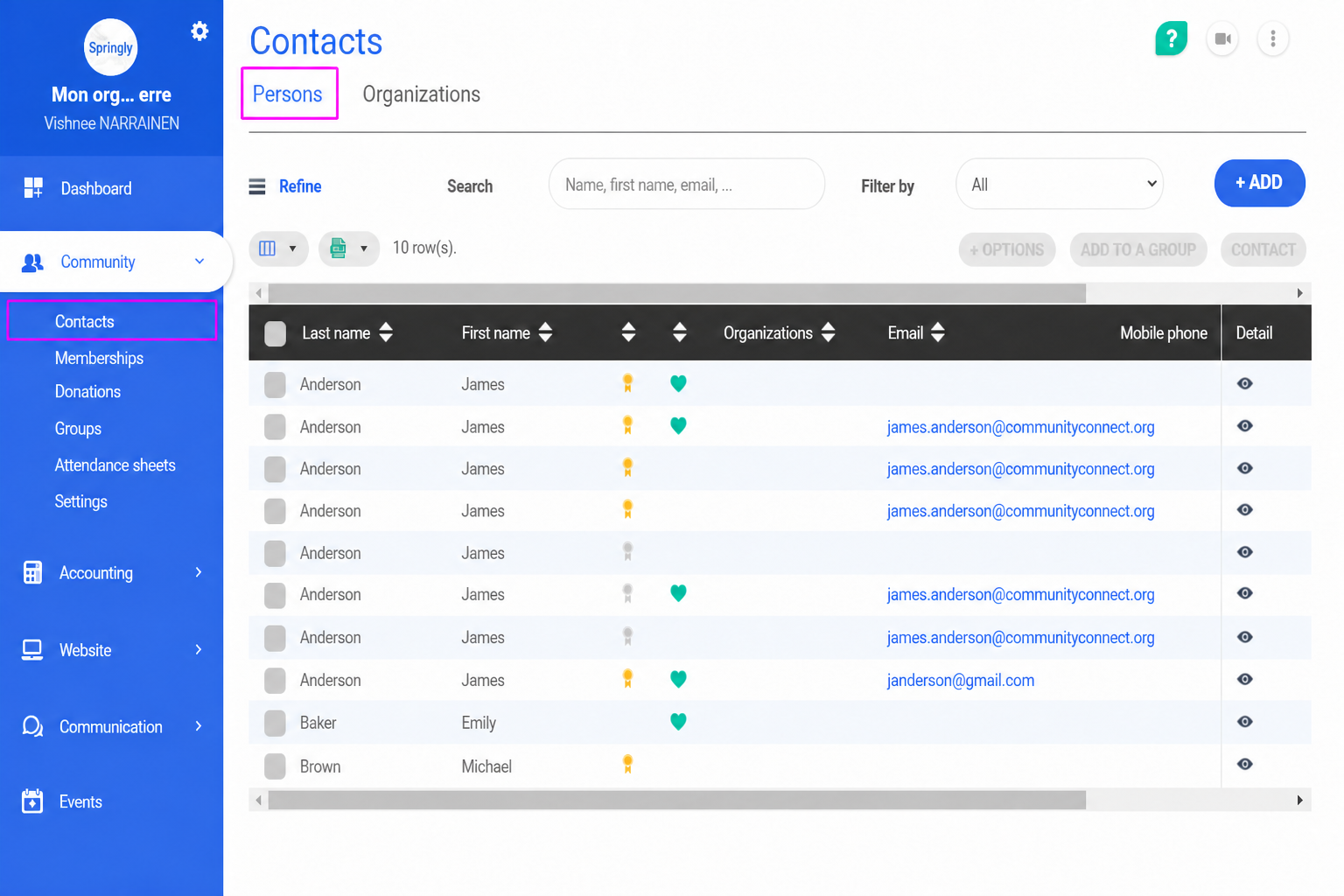Click the membership badge icon for Brown Michael
This screenshot has height=896, width=1344.
coord(627,764)
